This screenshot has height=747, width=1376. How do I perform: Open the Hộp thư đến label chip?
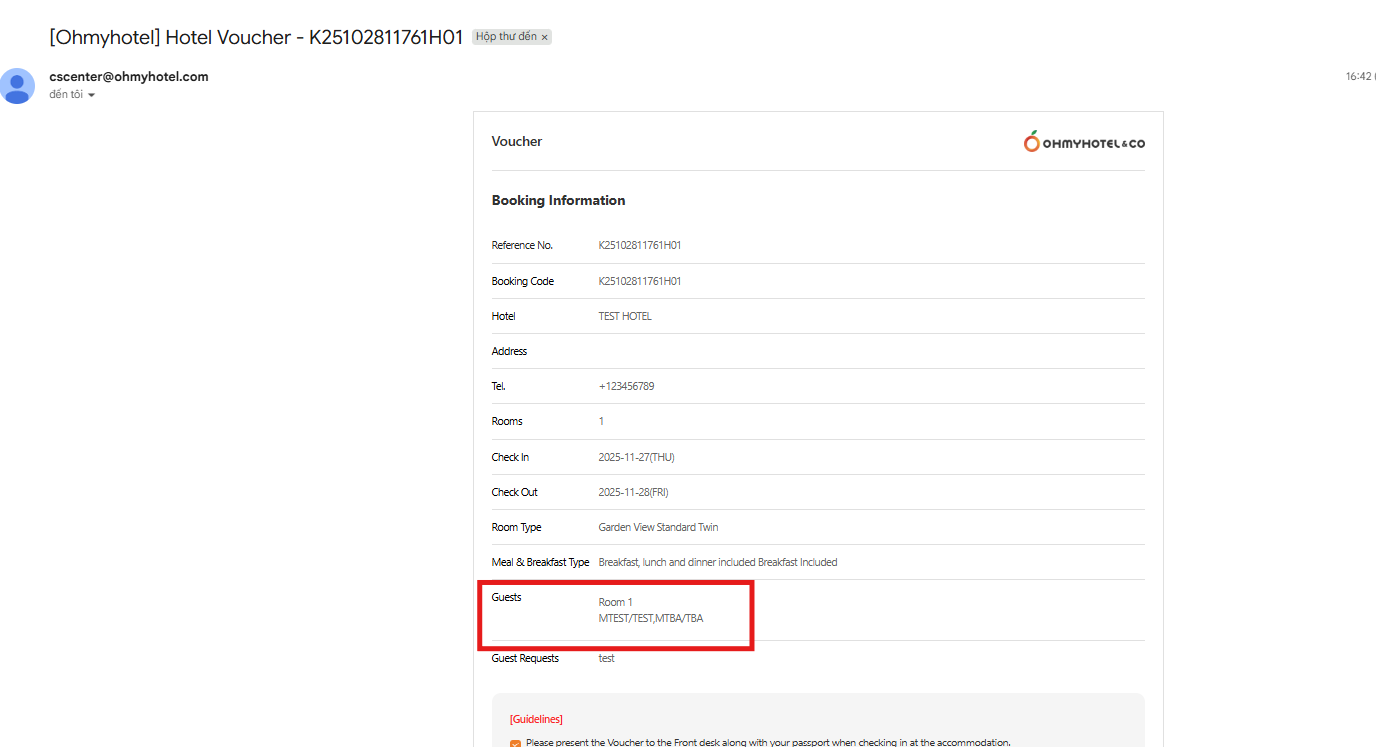click(506, 37)
